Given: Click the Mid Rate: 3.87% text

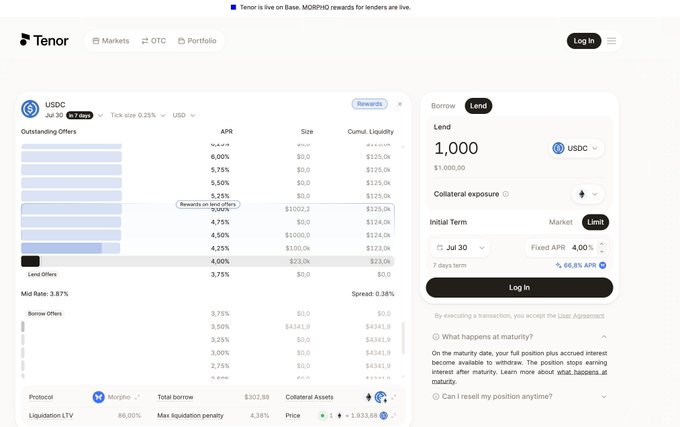Looking at the screenshot, I should (45, 294).
